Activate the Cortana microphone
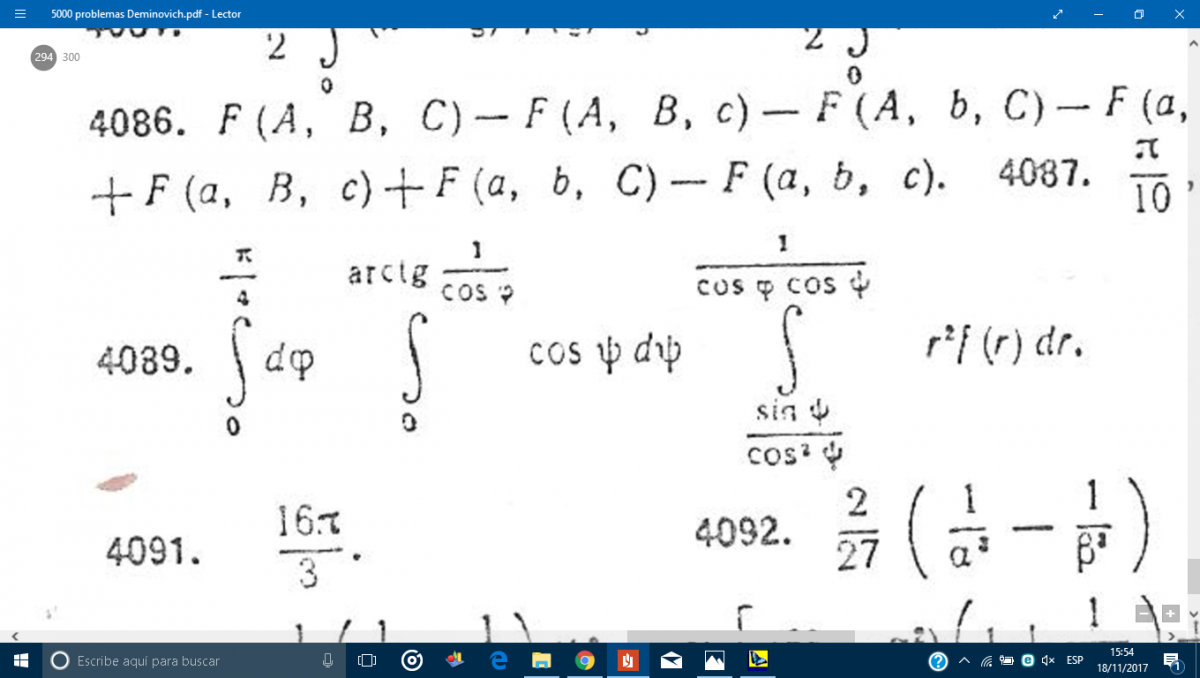The height and width of the screenshot is (678, 1200). [328, 660]
